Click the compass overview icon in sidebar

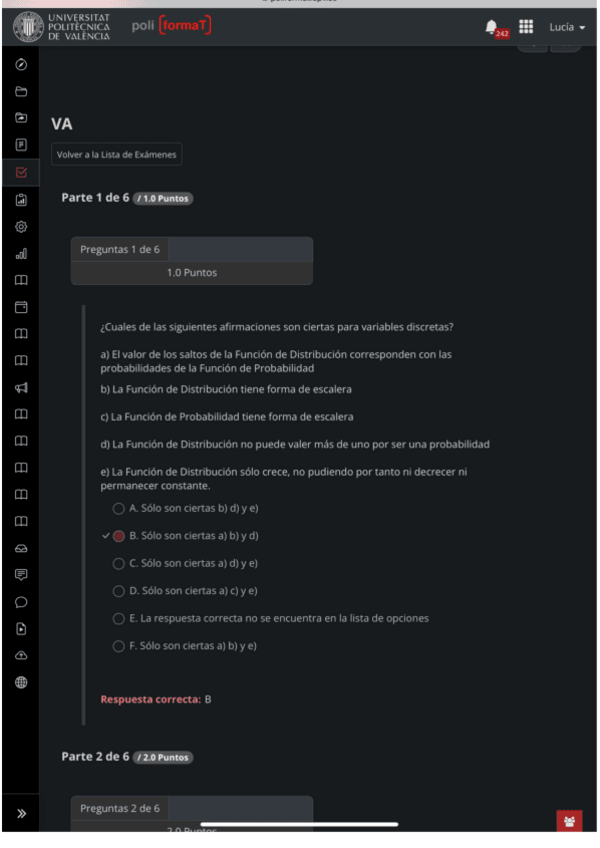click(21, 65)
